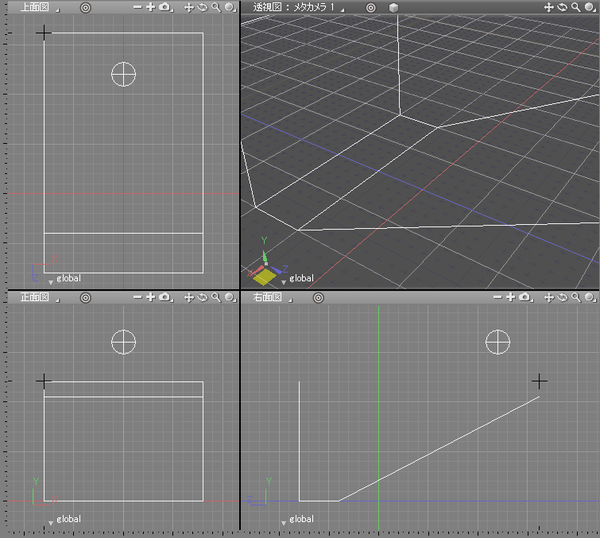
Task: Click the camera icon in the 正面図 header
Action: pyautogui.click(x=165, y=297)
